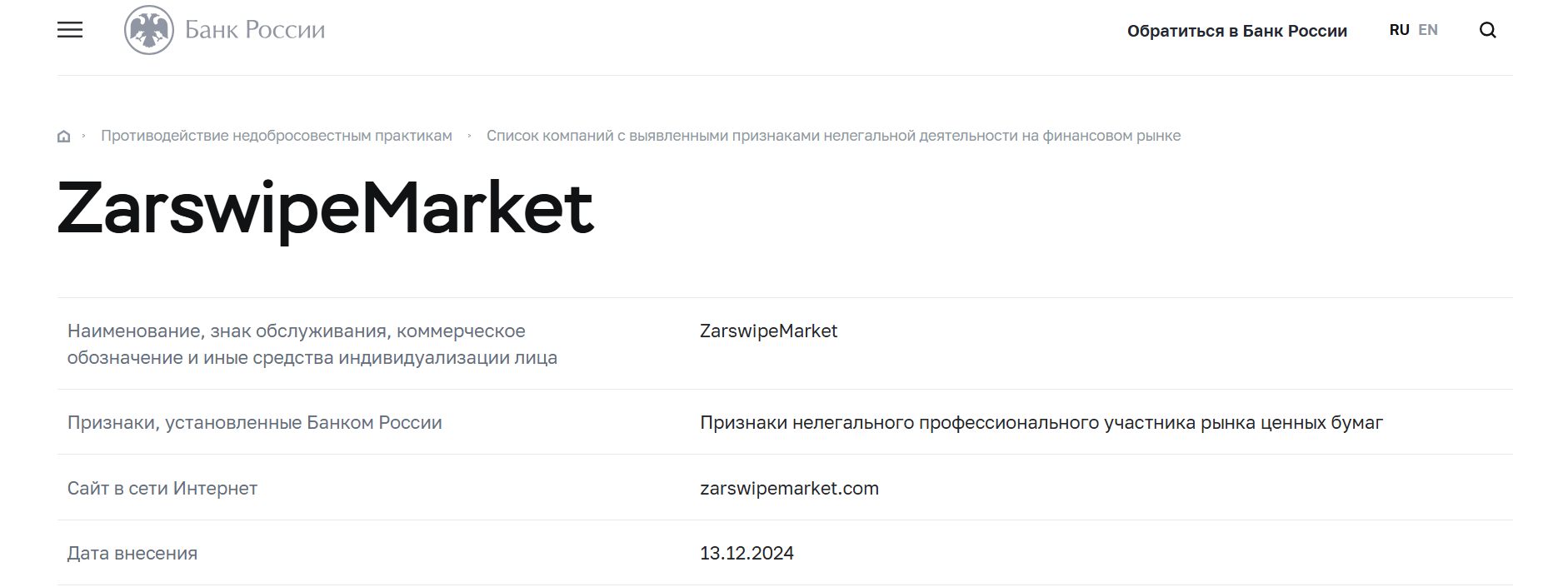Click the Bank of Russia eagle emblem
Image resolution: width=1568 pixels, height=587 pixels.
tap(149, 30)
